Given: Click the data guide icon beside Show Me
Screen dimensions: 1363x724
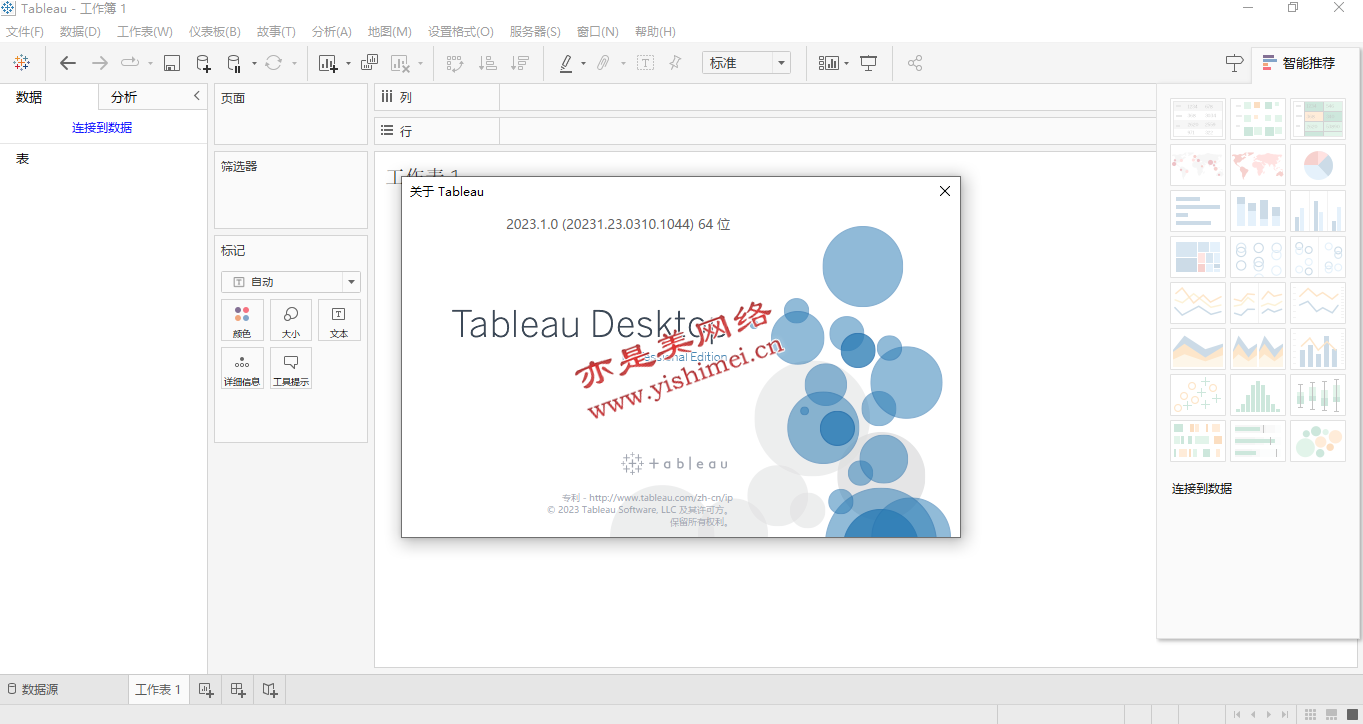Looking at the screenshot, I should pos(1235,63).
